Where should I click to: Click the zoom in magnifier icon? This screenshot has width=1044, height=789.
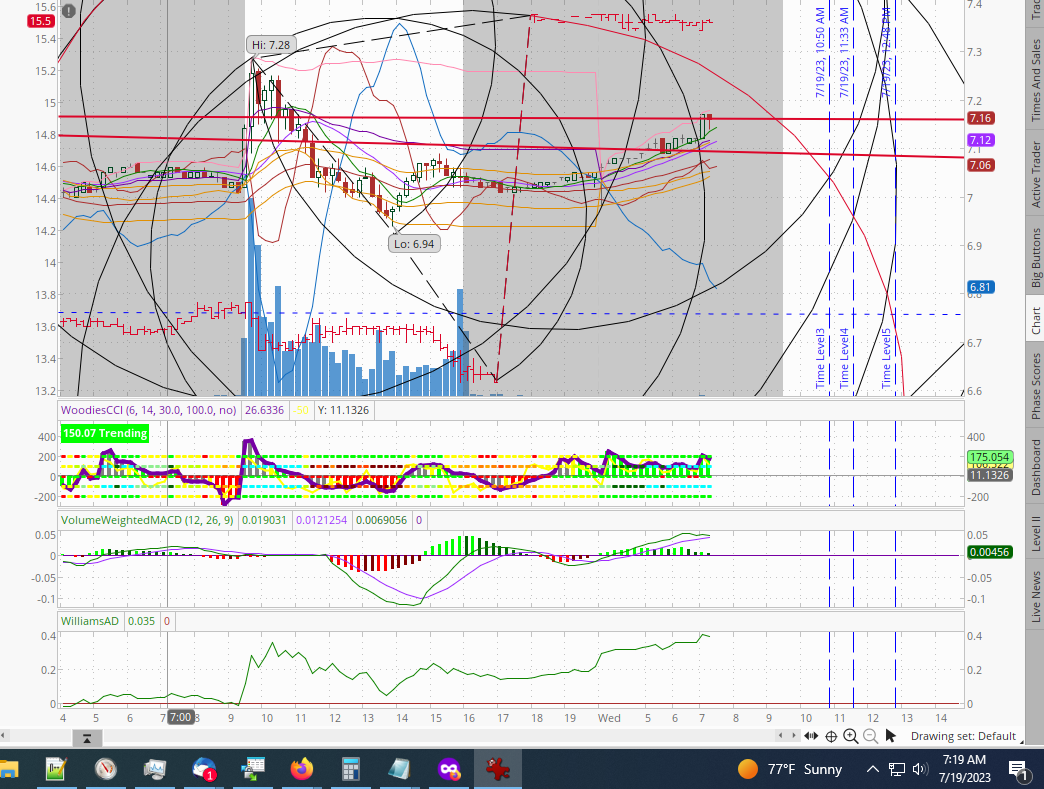coord(850,736)
